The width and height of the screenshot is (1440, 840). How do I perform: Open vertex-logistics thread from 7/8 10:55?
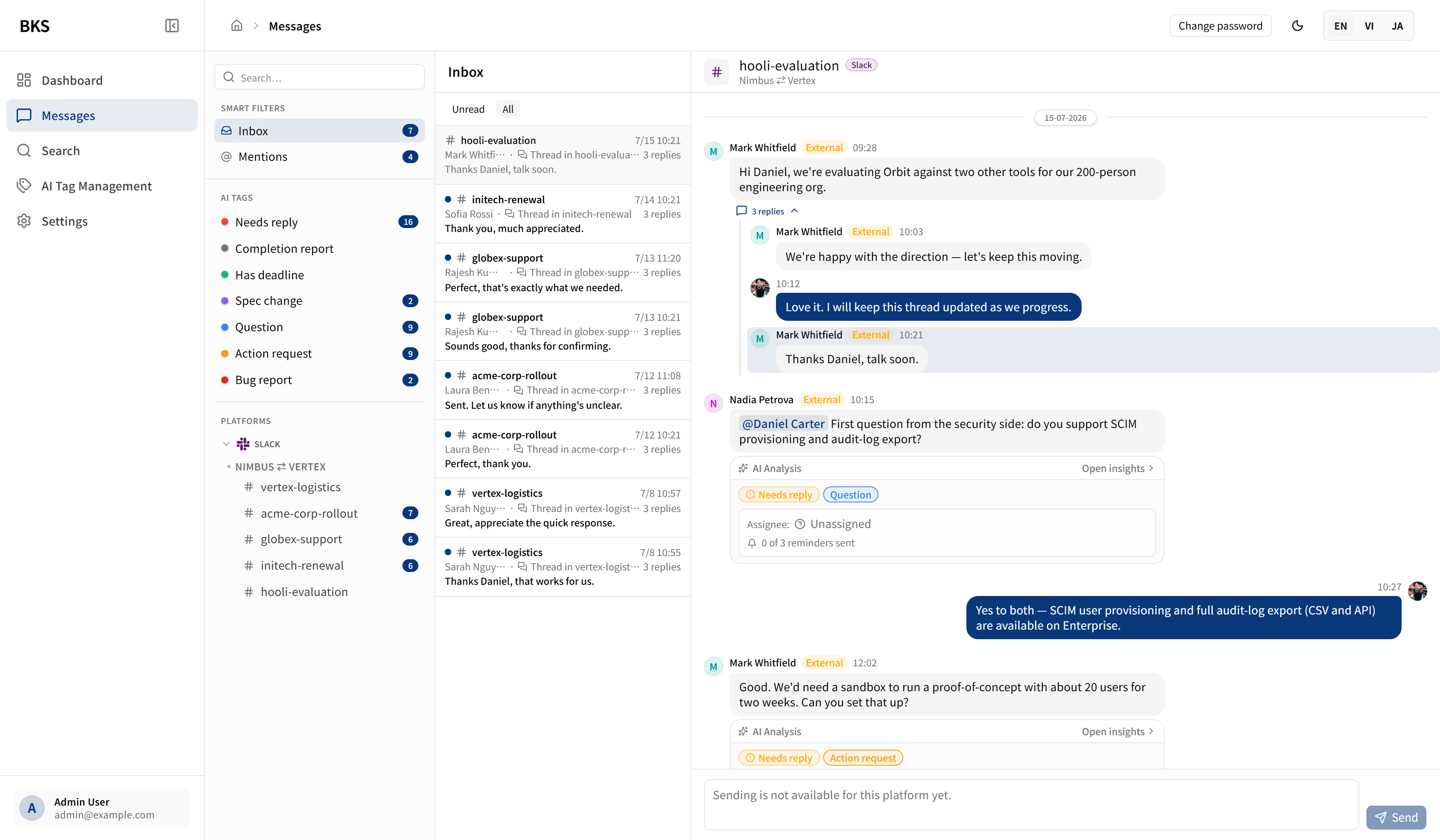pos(562,567)
